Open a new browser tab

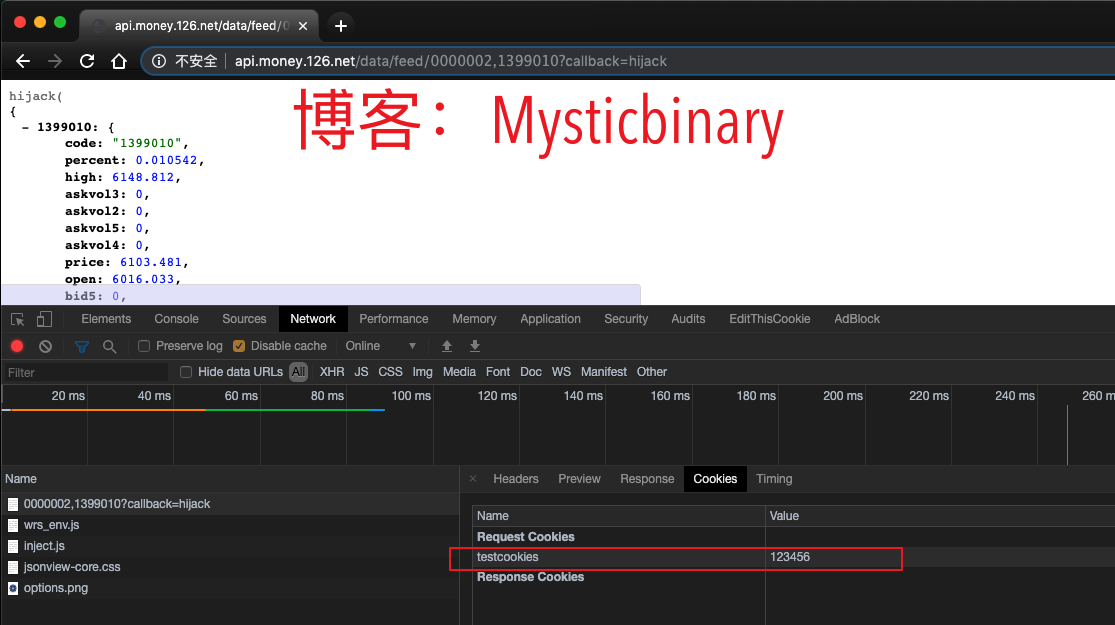pyautogui.click(x=341, y=25)
